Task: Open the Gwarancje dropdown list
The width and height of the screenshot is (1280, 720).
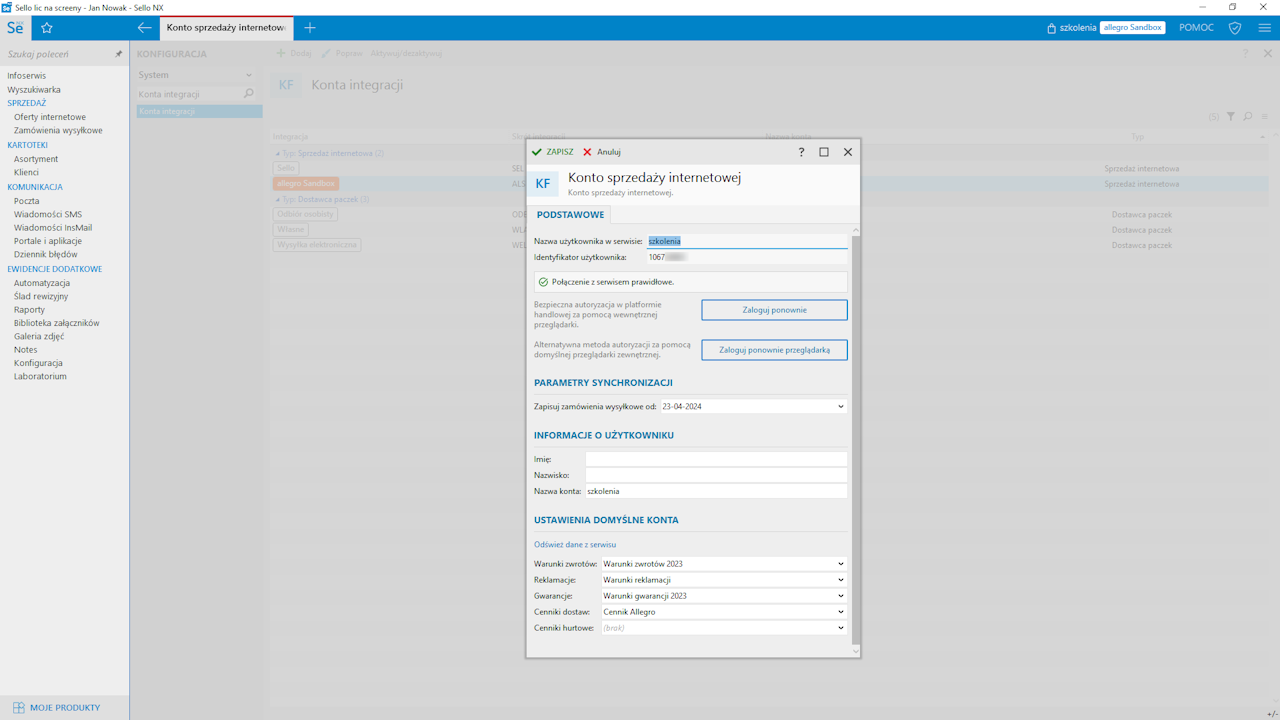Action: (x=840, y=596)
